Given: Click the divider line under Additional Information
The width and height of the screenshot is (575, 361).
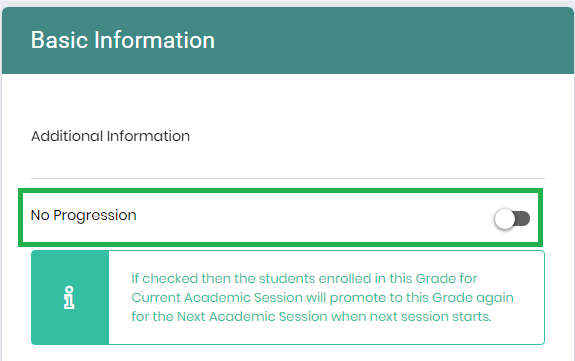Looking at the screenshot, I should (288, 179).
